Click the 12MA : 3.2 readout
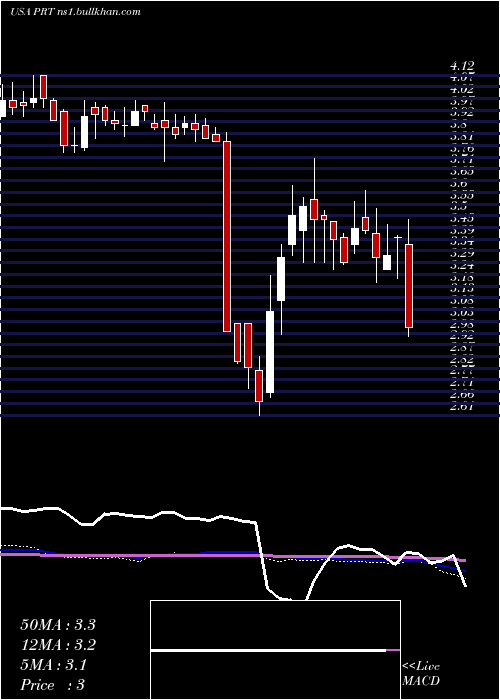This screenshot has width=500, height=700. [58, 645]
